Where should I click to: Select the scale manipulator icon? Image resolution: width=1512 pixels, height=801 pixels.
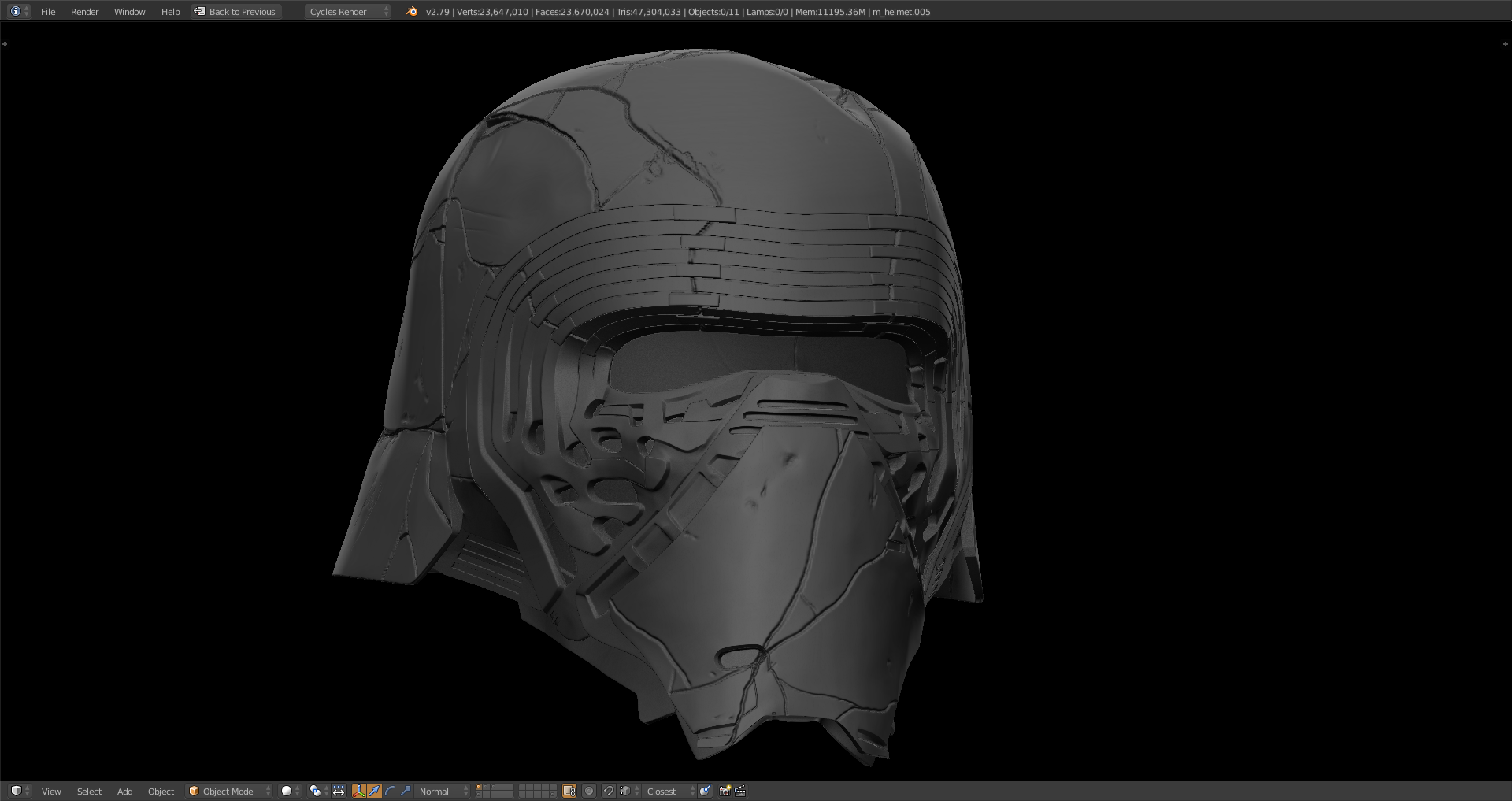pyautogui.click(x=406, y=791)
